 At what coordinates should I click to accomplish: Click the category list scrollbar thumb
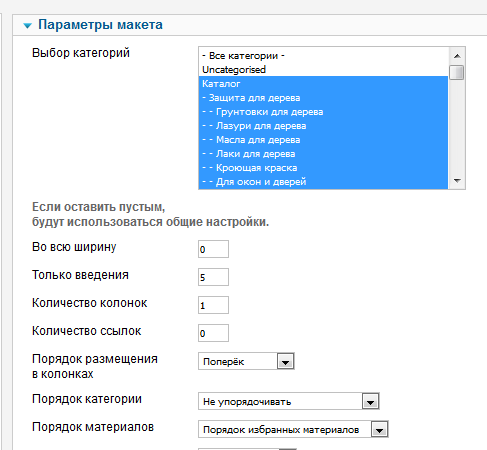click(457, 72)
